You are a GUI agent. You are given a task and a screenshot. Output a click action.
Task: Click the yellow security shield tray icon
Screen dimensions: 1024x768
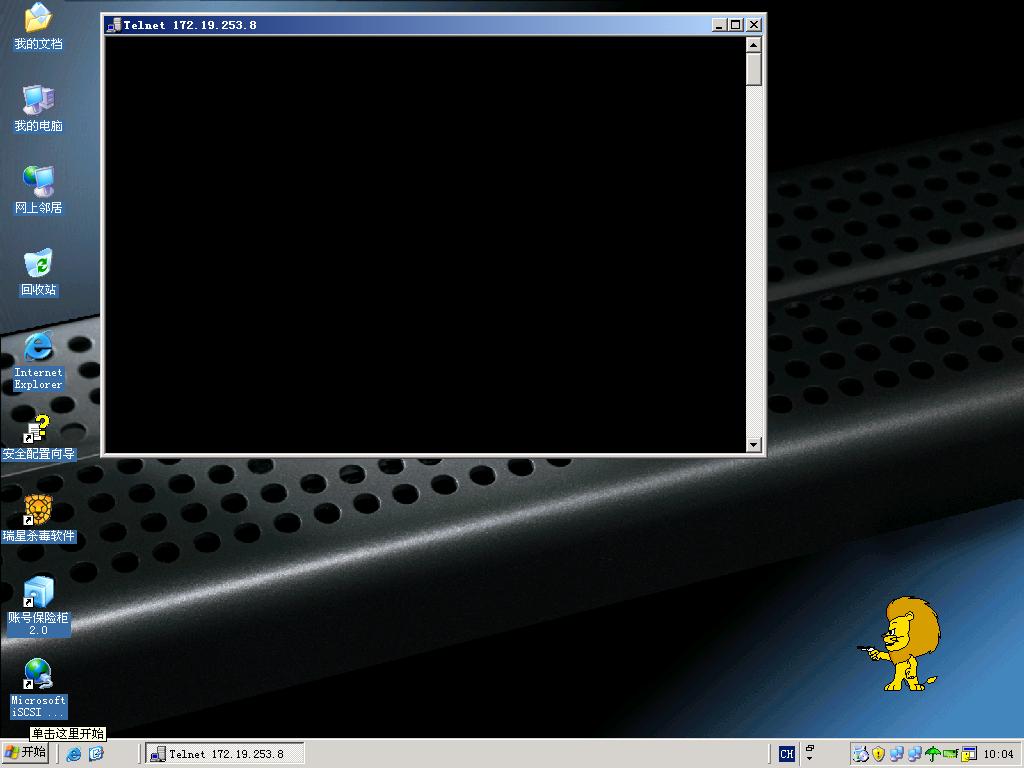pyautogui.click(x=879, y=754)
